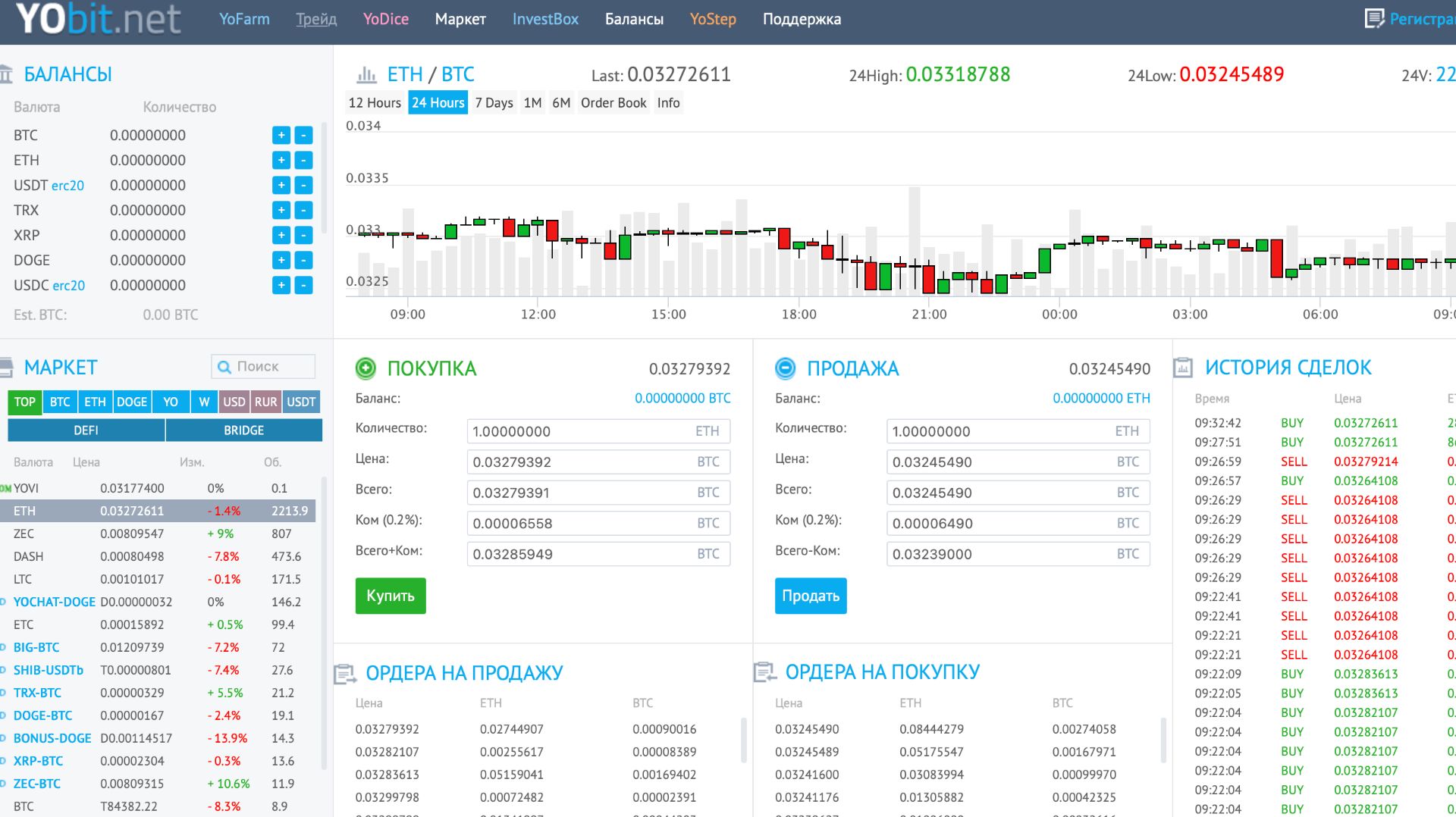This screenshot has height=817, width=1456.
Task: Select the DASH row in market list
Action: pyautogui.click(x=158, y=556)
